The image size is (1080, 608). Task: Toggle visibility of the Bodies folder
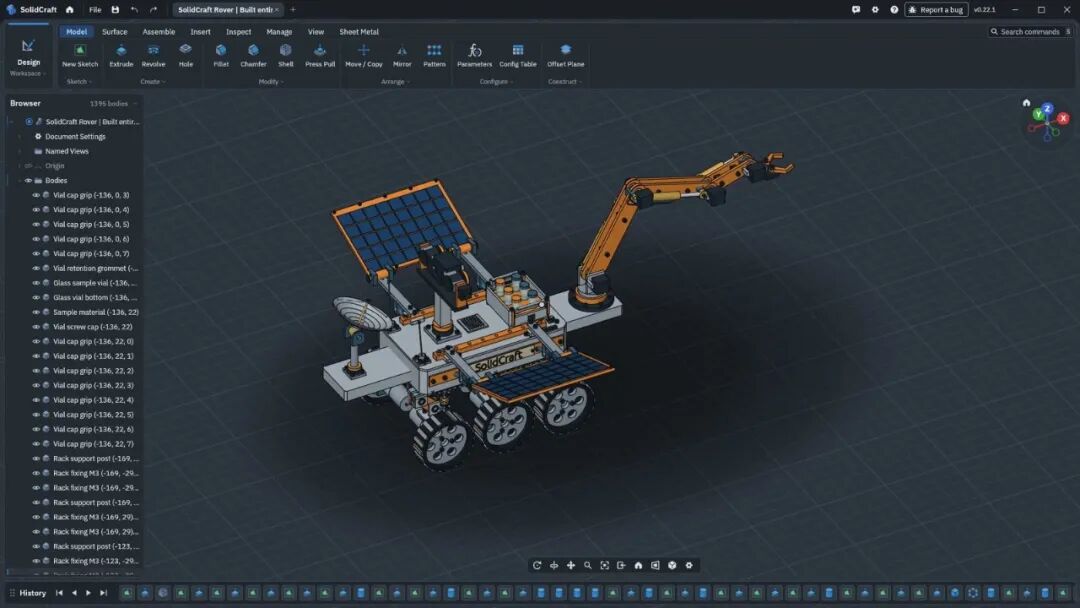click(x=28, y=180)
